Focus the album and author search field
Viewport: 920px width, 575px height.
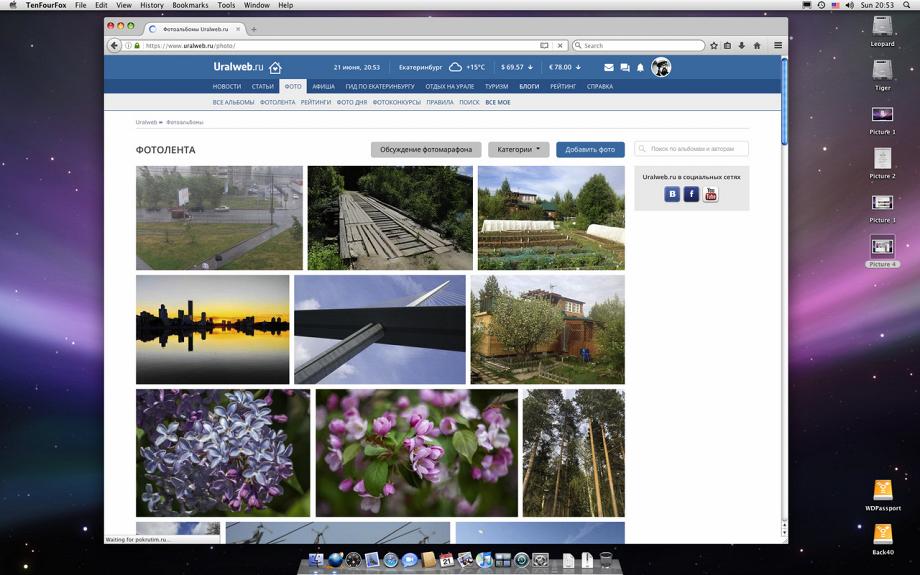[x=691, y=149]
